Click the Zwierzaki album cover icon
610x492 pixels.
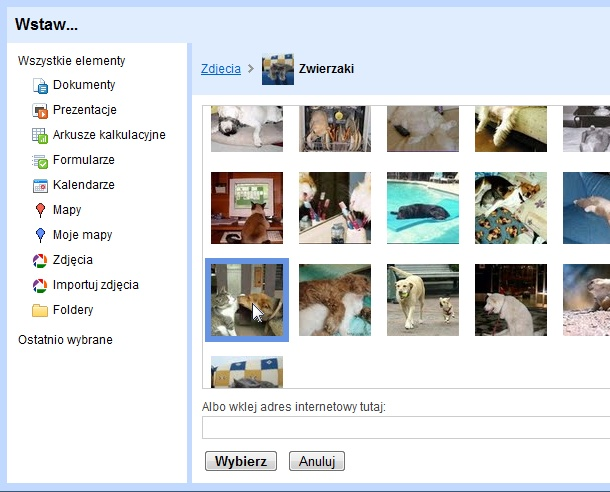(278, 69)
